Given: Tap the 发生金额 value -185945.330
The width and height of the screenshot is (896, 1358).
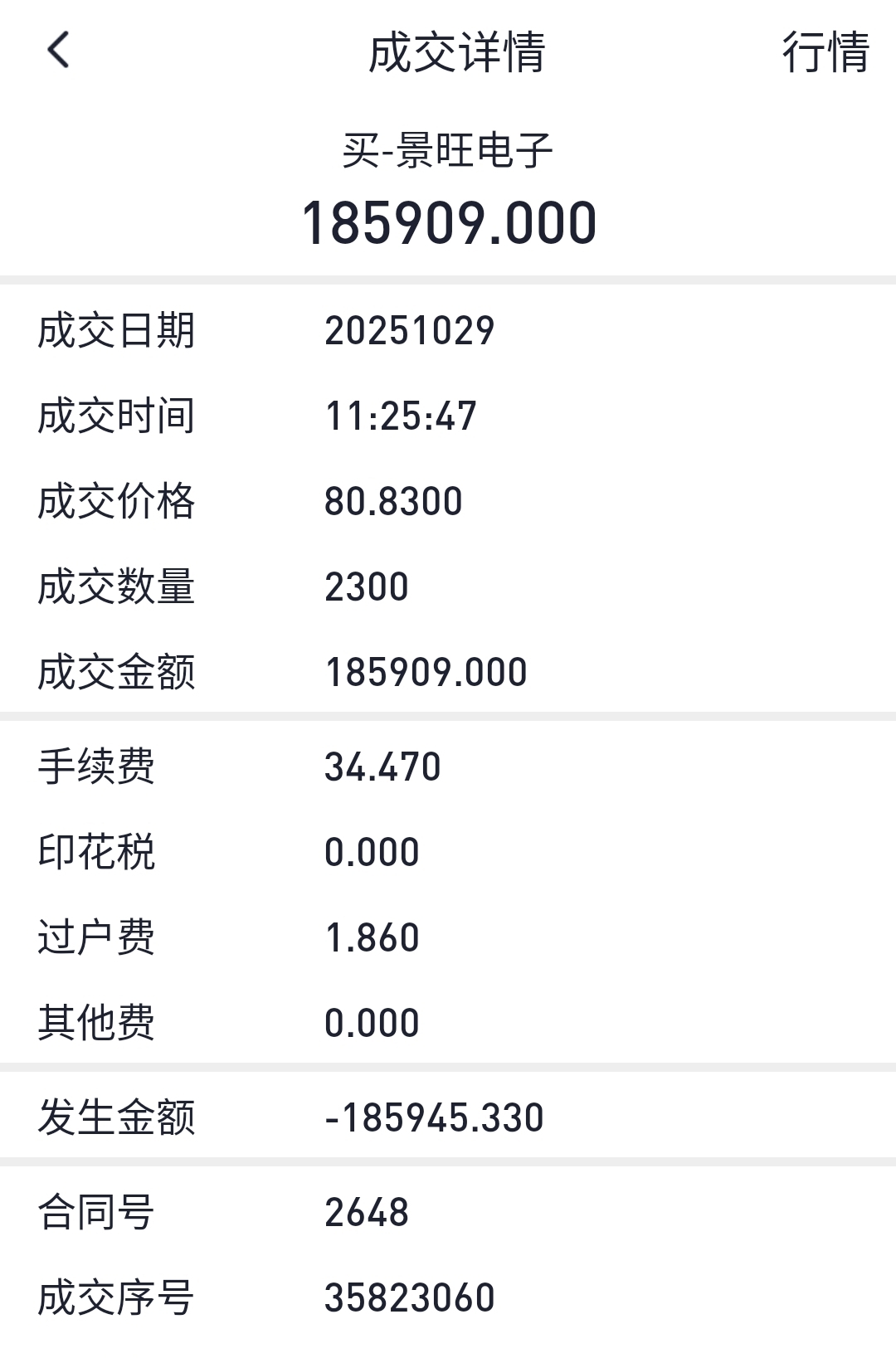Looking at the screenshot, I should (x=434, y=1118).
